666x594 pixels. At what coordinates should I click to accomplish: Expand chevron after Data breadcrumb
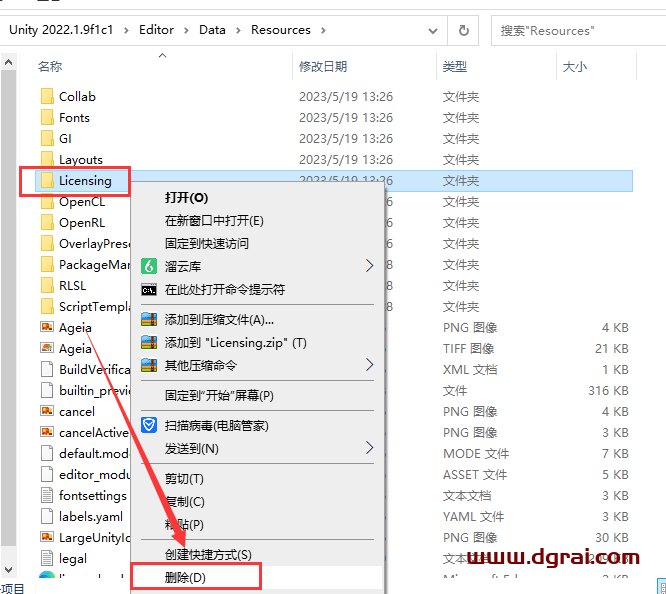pos(238,31)
